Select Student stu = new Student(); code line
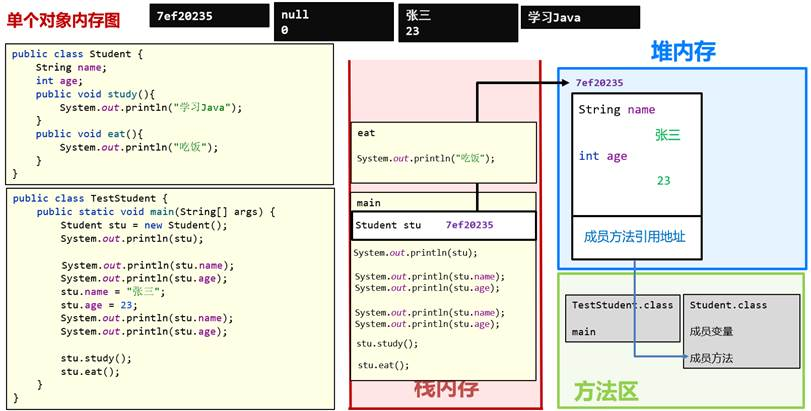 (x=144, y=225)
